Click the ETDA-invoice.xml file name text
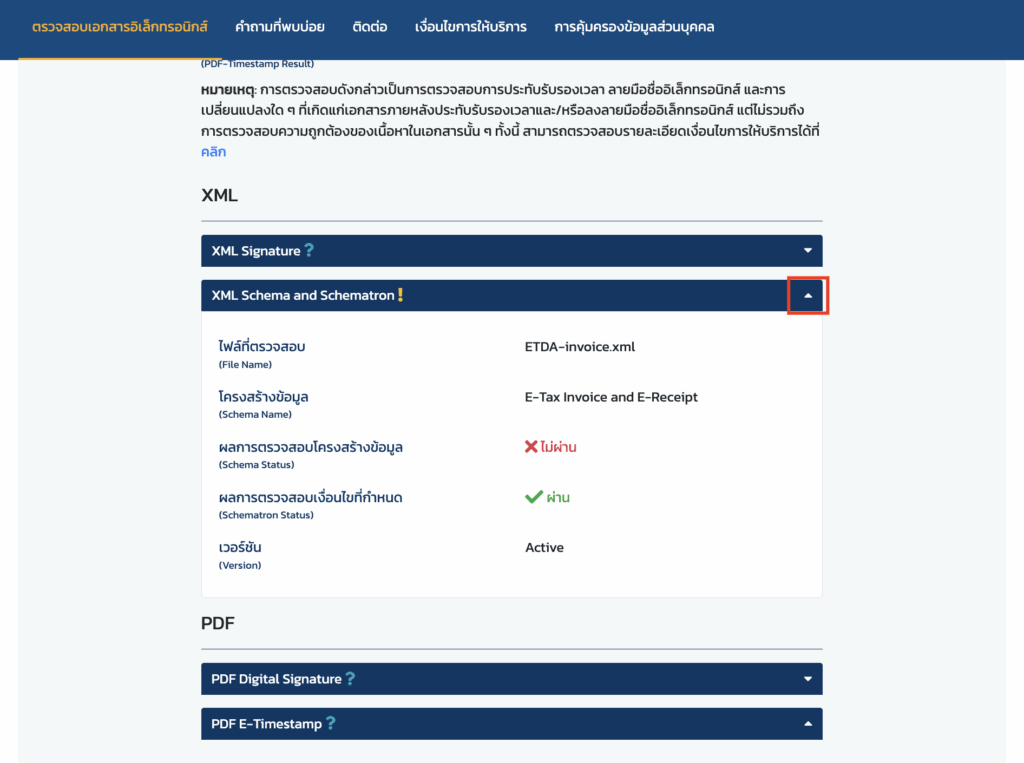The image size is (1024, 763). coord(580,347)
